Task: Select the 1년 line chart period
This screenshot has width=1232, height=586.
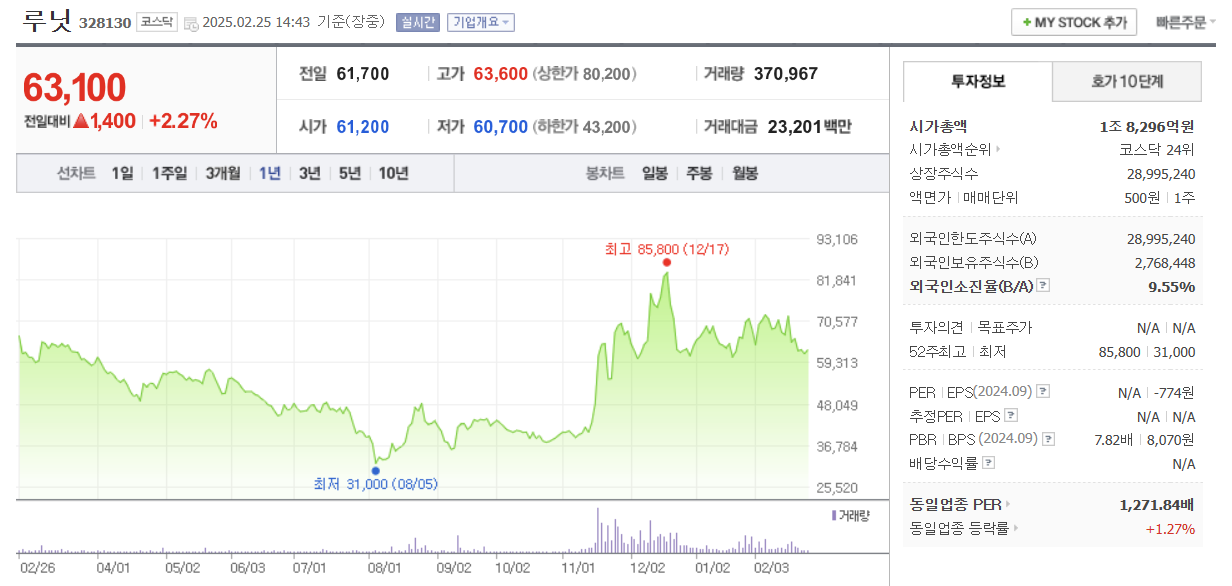Action: point(270,173)
